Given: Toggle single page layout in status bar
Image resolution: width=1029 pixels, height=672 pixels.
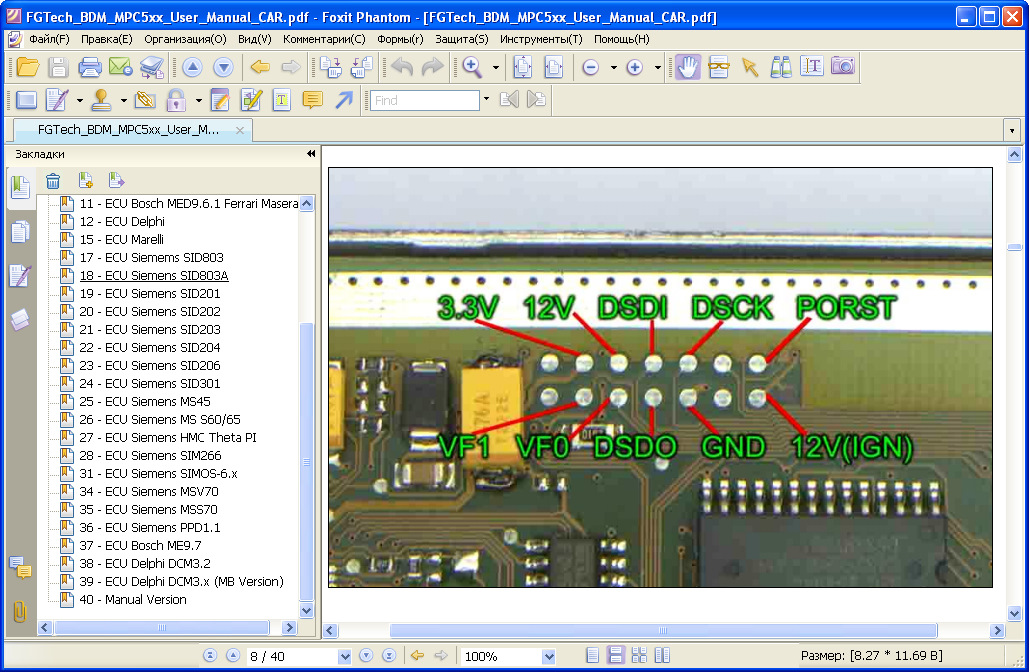Looking at the screenshot, I should (x=593, y=656).
